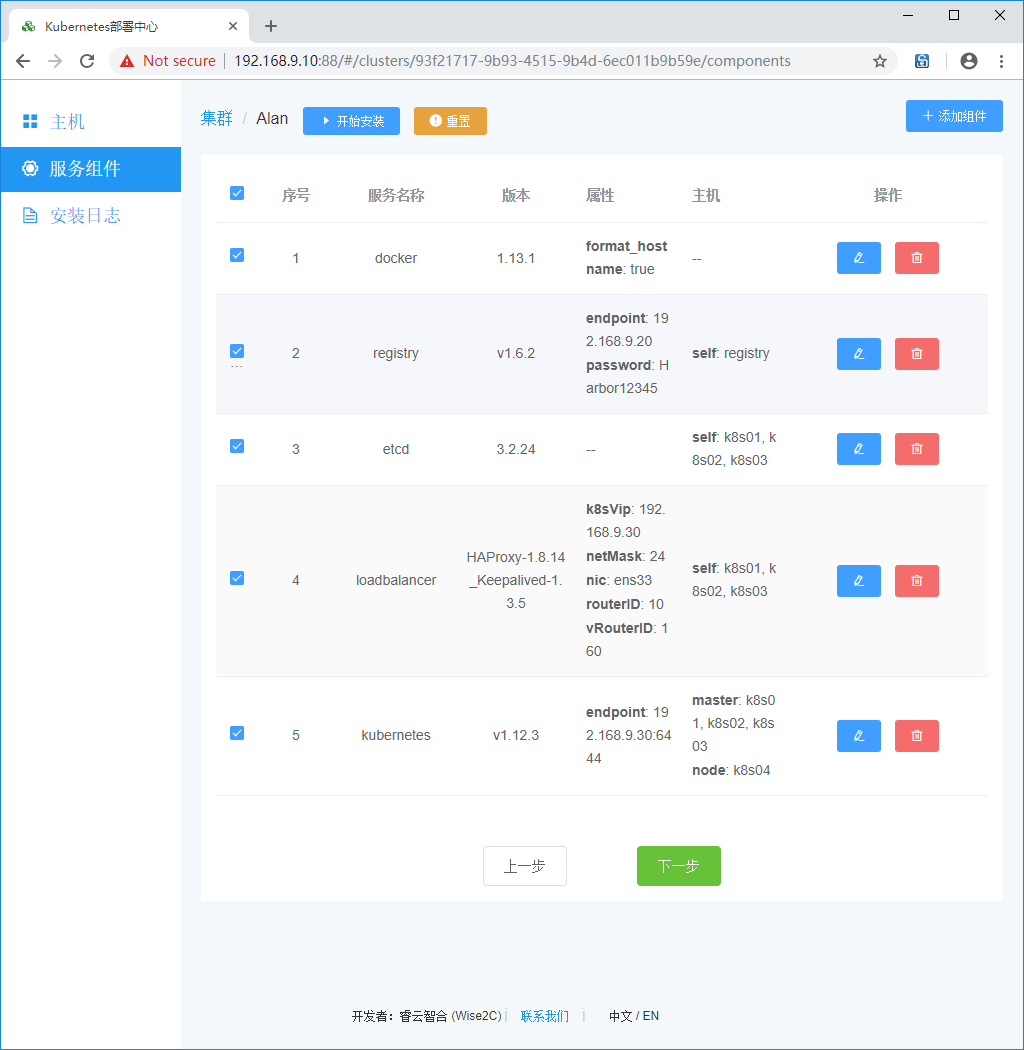
Task: Close the Kubernetes部署中心 tab
Action: coord(233,26)
